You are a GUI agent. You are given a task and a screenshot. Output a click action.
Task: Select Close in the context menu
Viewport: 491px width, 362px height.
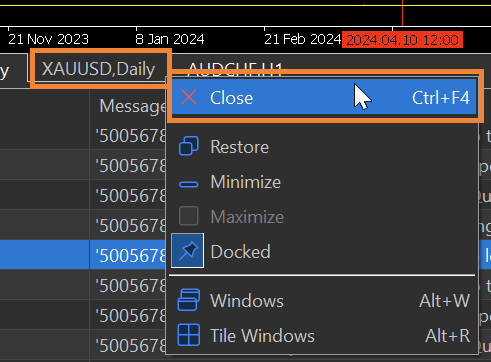tap(324, 97)
